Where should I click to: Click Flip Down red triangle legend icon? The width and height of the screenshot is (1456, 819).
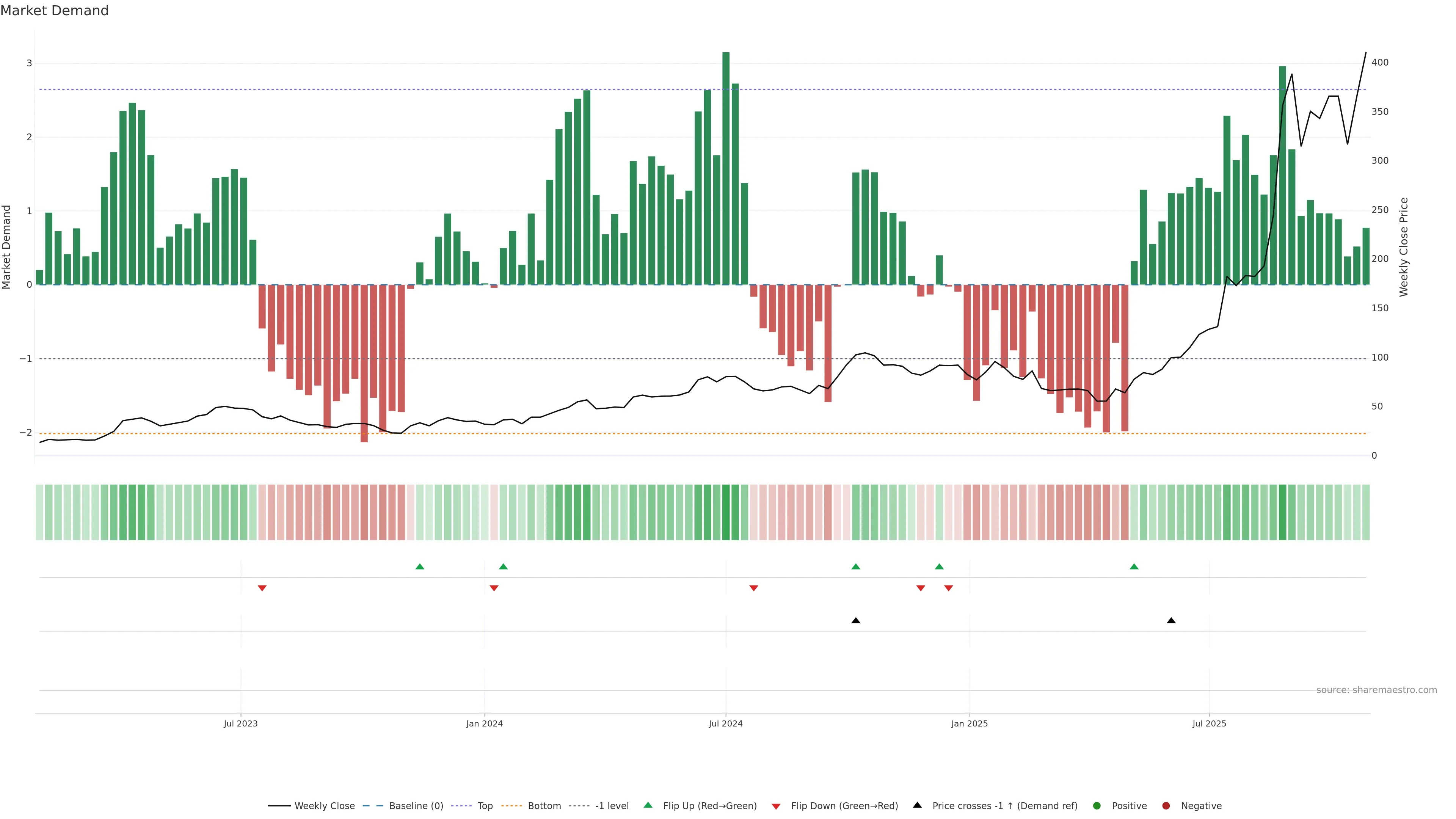(x=776, y=806)
